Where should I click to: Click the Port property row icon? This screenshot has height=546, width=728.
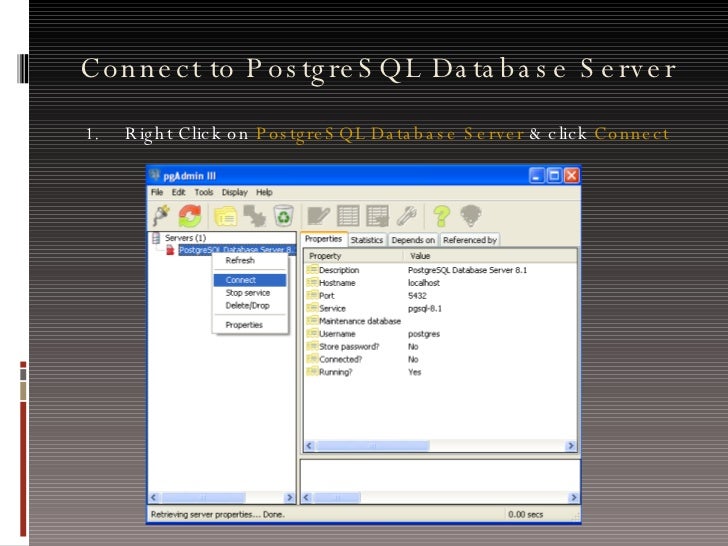[312, 295]
